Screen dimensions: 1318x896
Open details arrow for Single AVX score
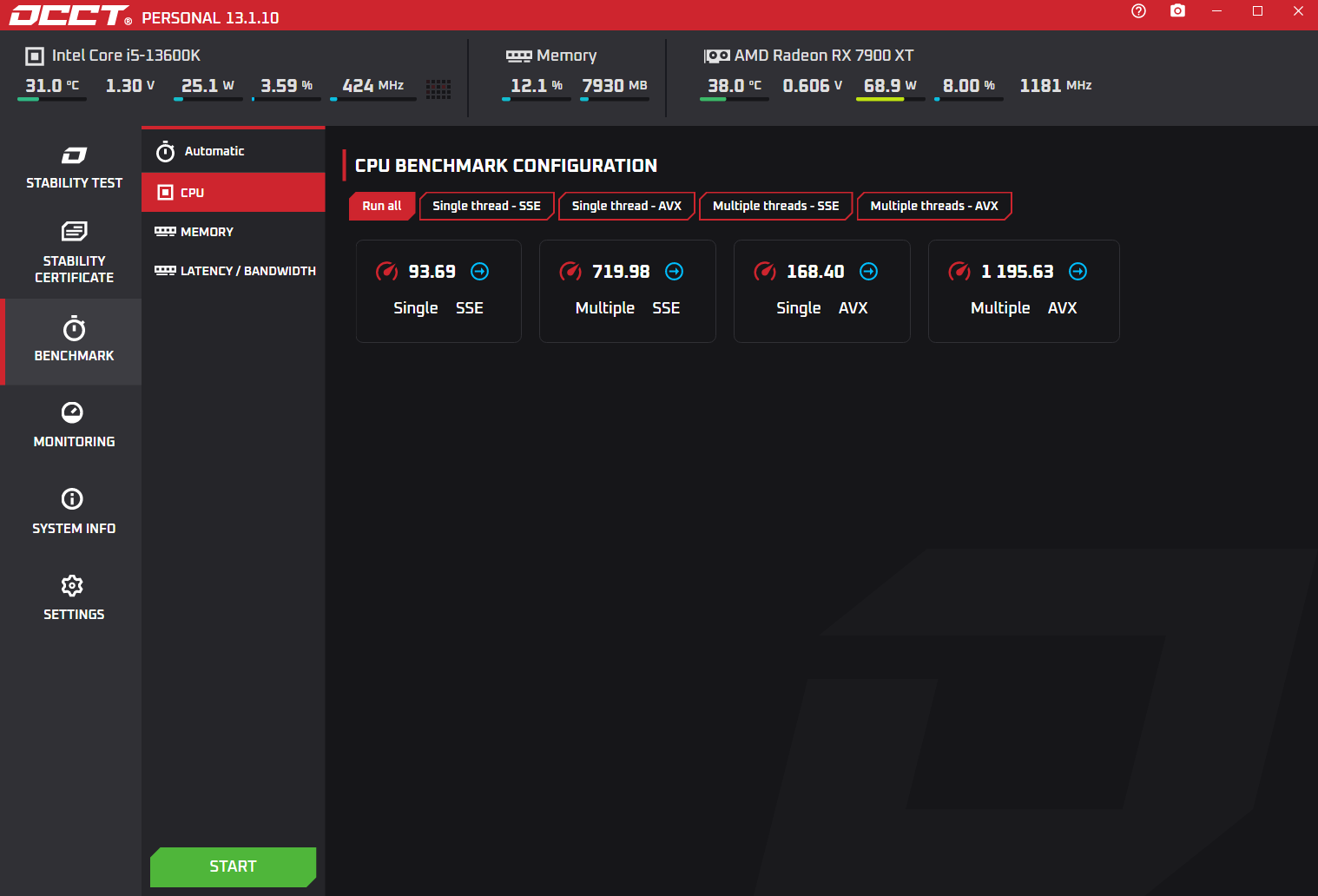click(868, 272)
